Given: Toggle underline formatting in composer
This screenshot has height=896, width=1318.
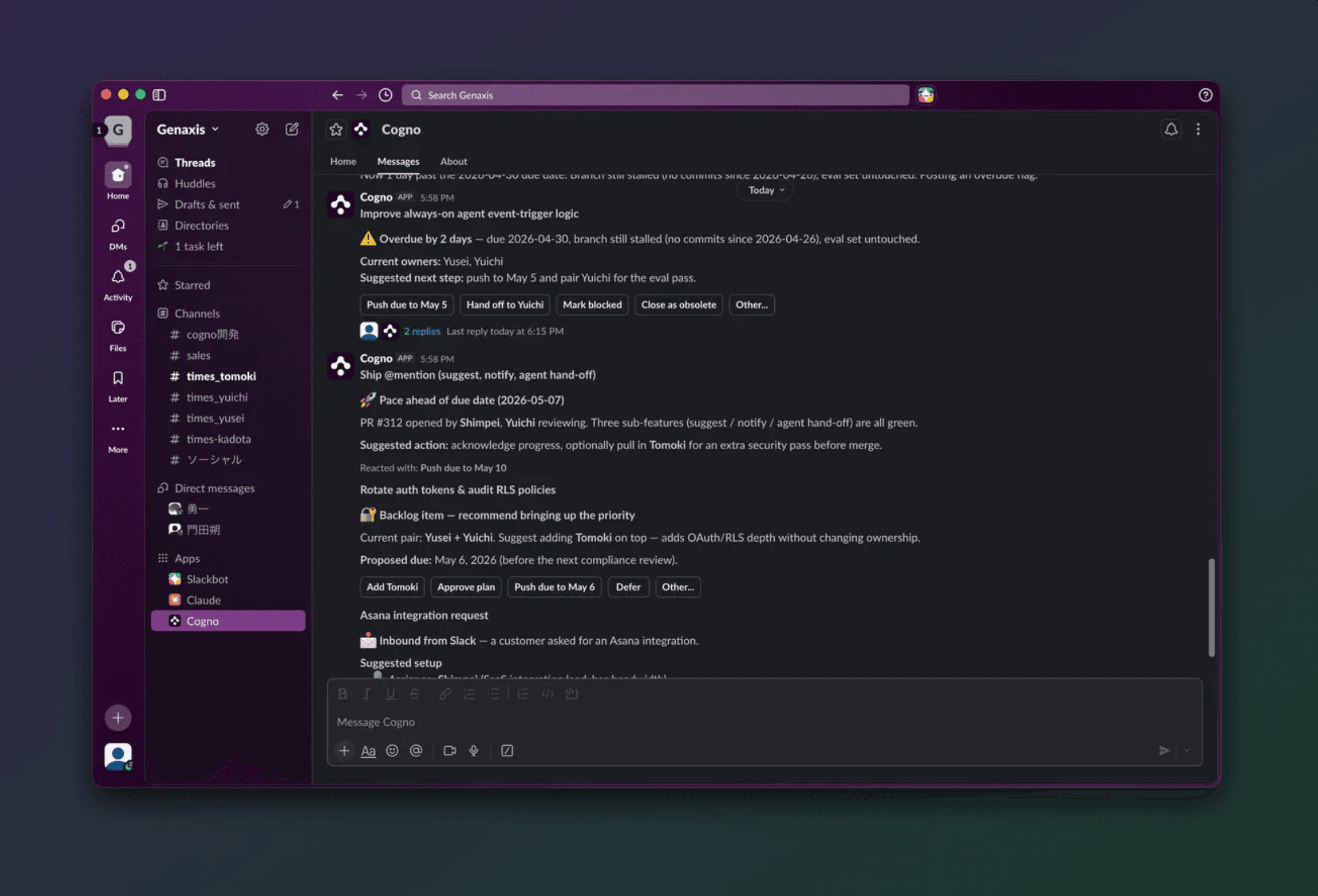Looking at the screenshot, I should (x=391, y=694).
